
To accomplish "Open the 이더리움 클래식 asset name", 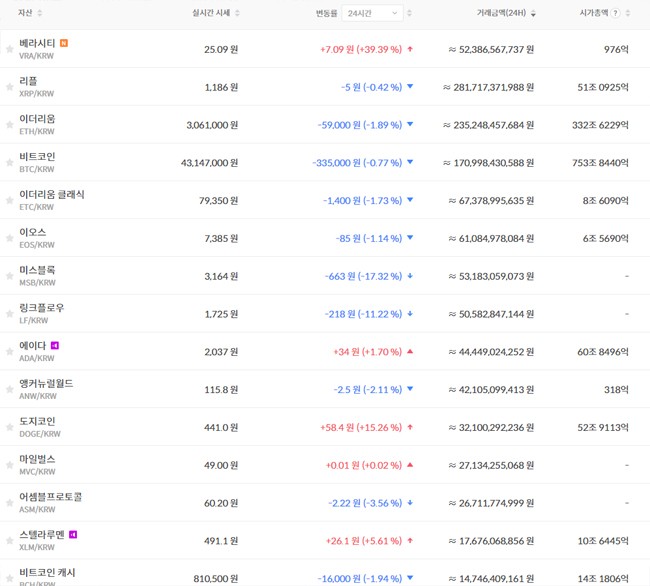I will 52,194.
